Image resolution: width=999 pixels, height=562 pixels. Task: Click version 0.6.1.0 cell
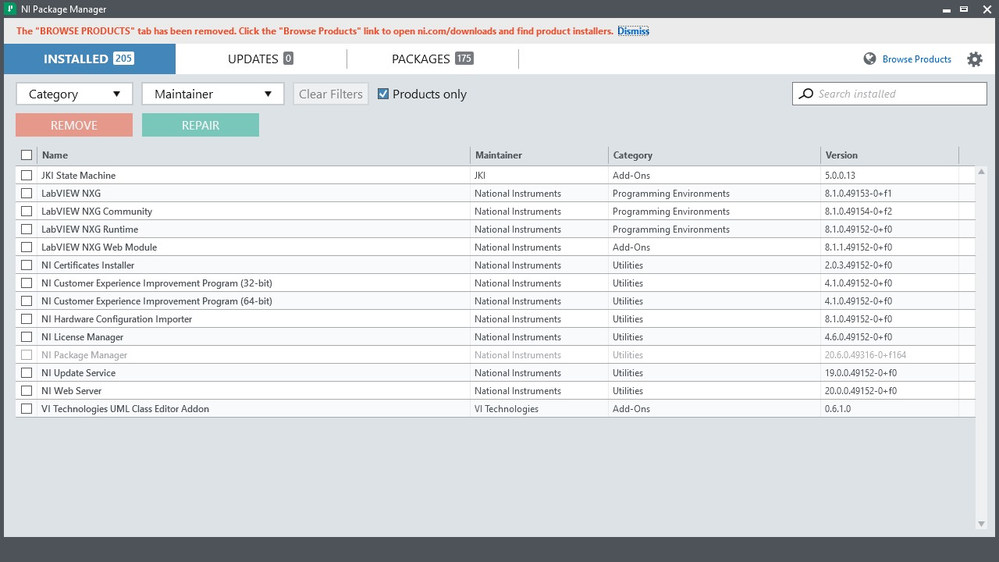[x=837, y=408]
